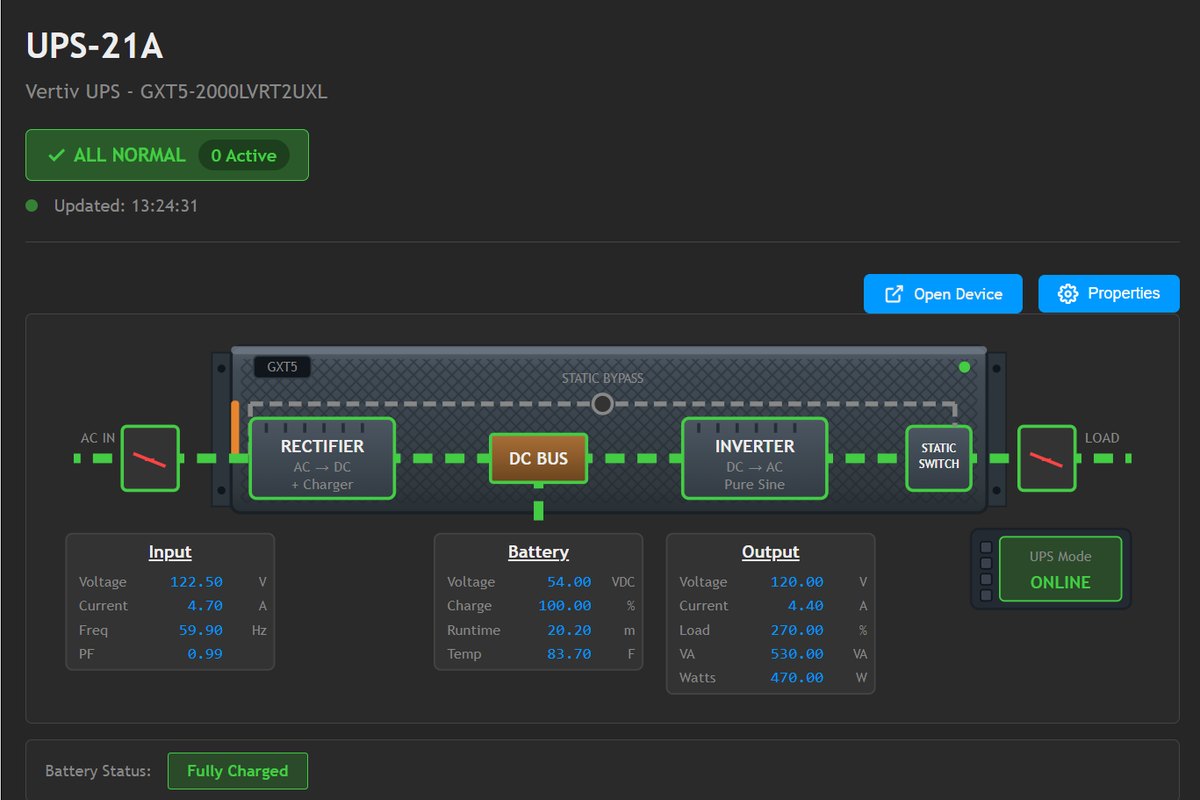Click the STATIC BYPASS label

tap(602, 378)
